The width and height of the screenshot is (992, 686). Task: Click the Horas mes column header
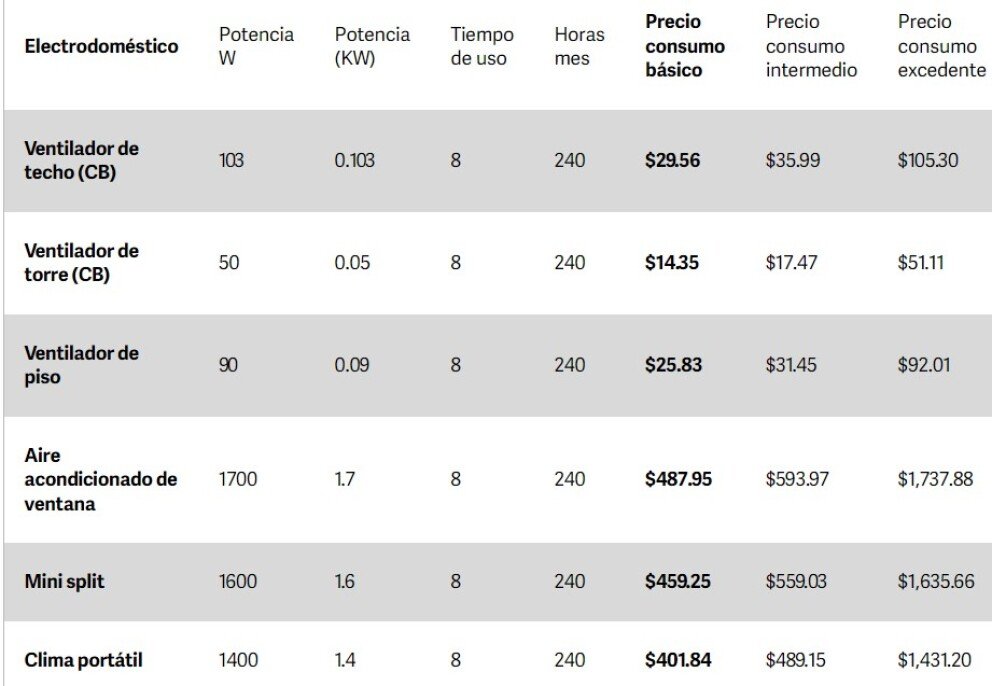579,46
